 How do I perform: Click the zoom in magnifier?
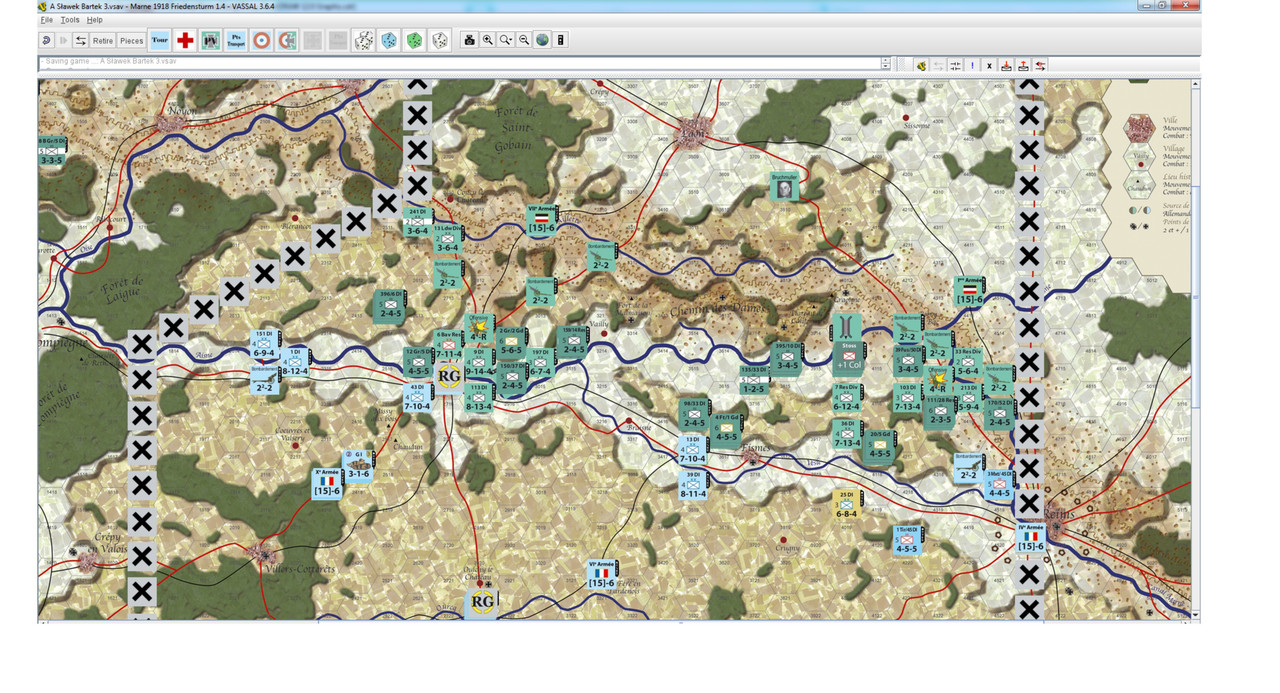pos(488,40)
